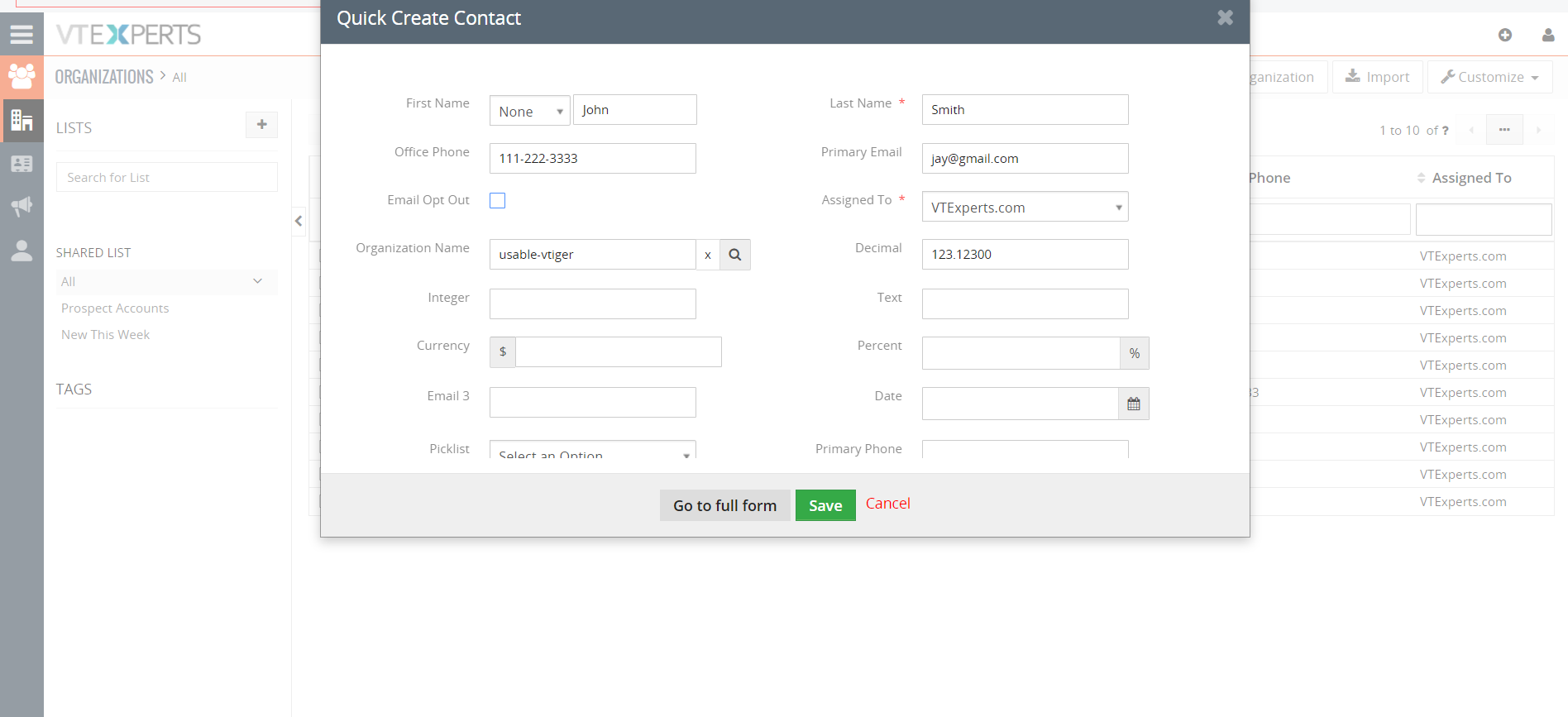
Task: Open the user profile icon
Action: point(1548,35)
